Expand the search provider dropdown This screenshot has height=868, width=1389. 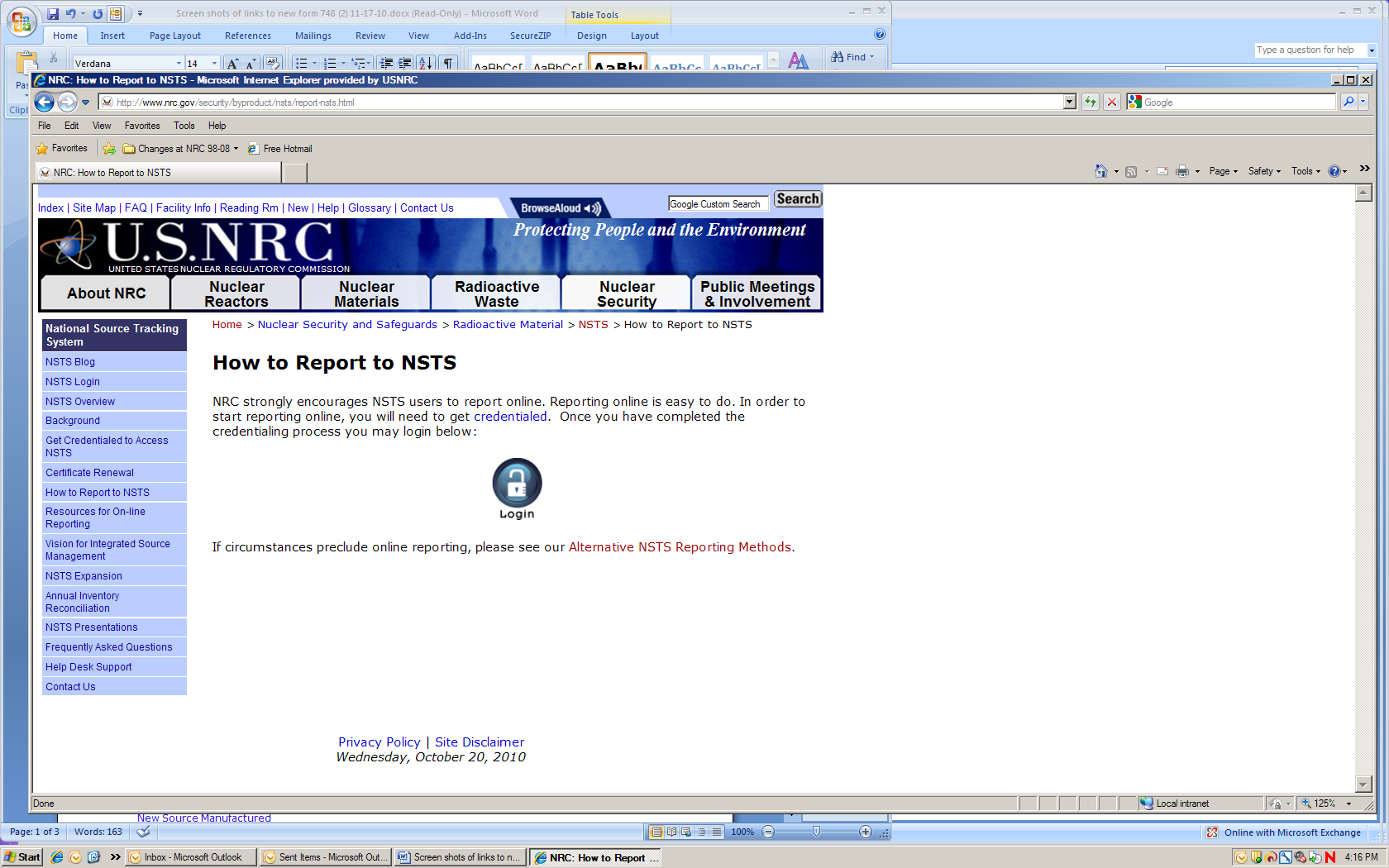pyautogui.click(x=1363, y=102)
